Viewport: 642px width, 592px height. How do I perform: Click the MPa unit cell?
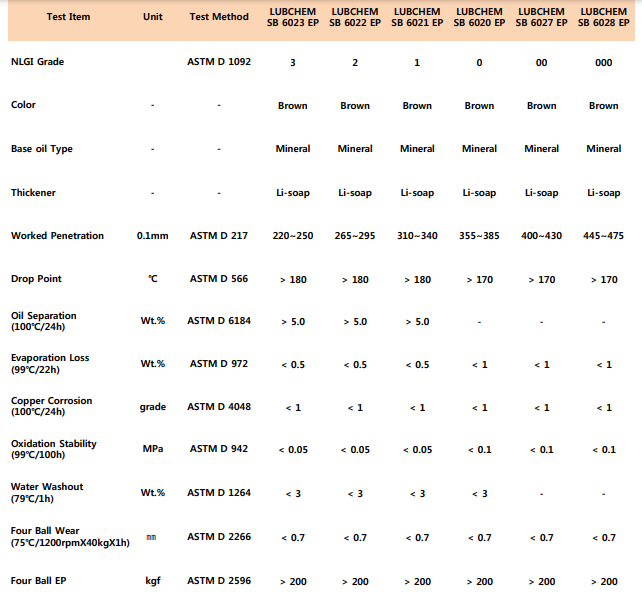[153, 450]
